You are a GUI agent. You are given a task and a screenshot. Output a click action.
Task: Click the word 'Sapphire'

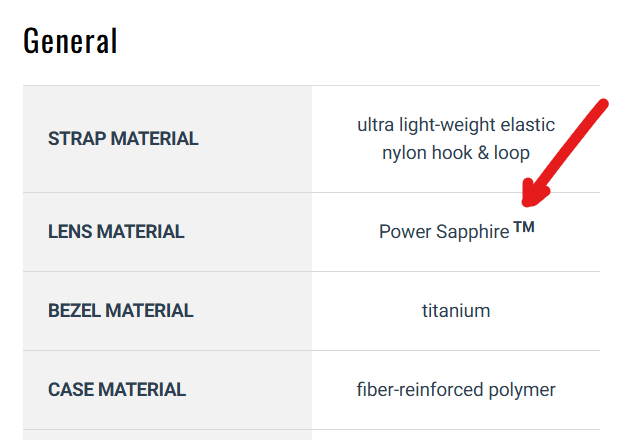coord(475,232)
